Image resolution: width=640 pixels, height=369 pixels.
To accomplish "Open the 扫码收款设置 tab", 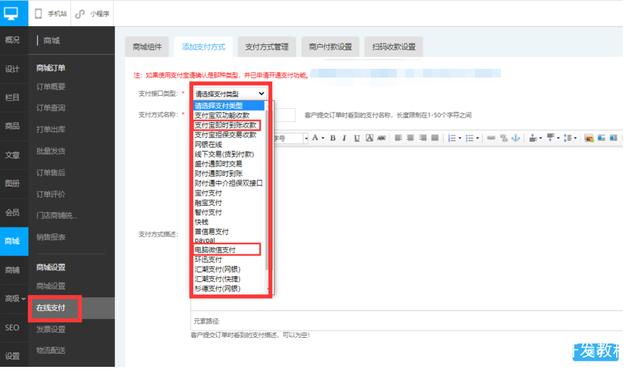I will coord(394,47).
